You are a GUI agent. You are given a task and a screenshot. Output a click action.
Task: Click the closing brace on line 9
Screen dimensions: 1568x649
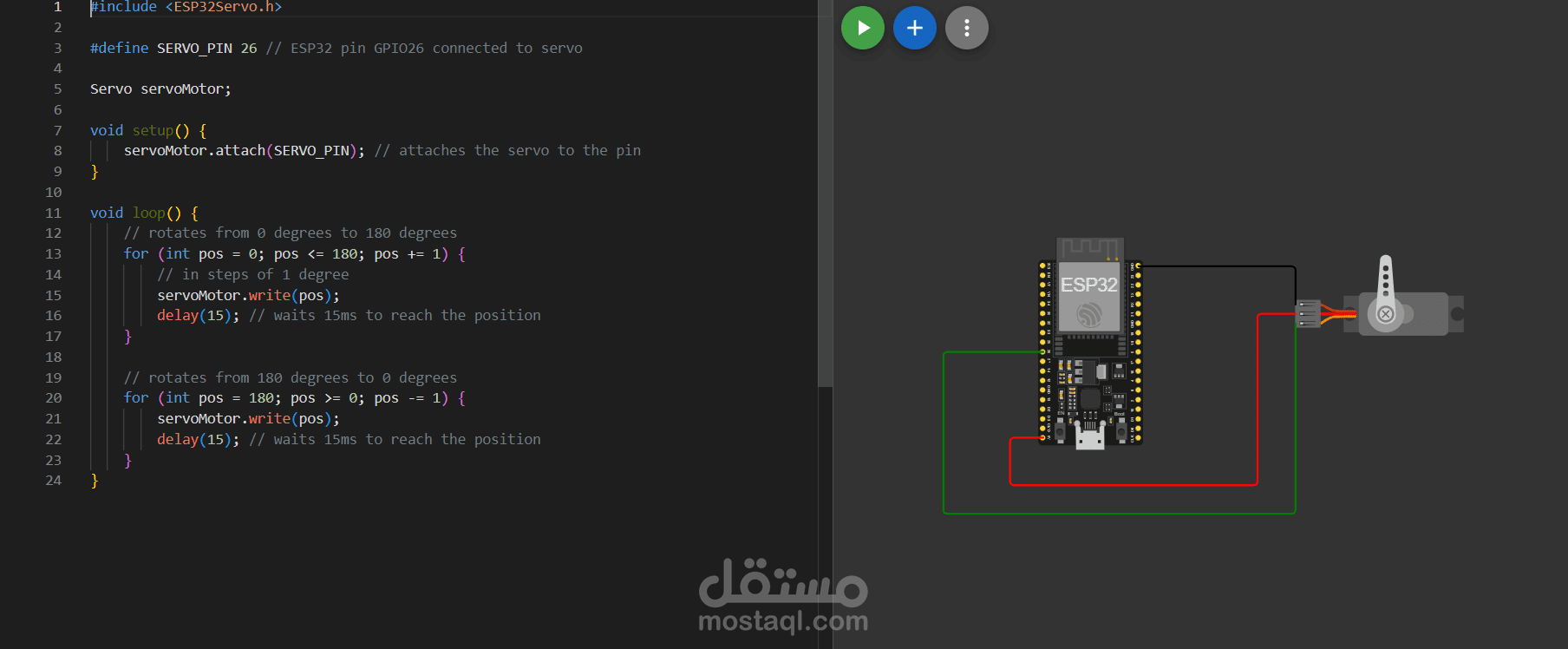click(95, 171)
